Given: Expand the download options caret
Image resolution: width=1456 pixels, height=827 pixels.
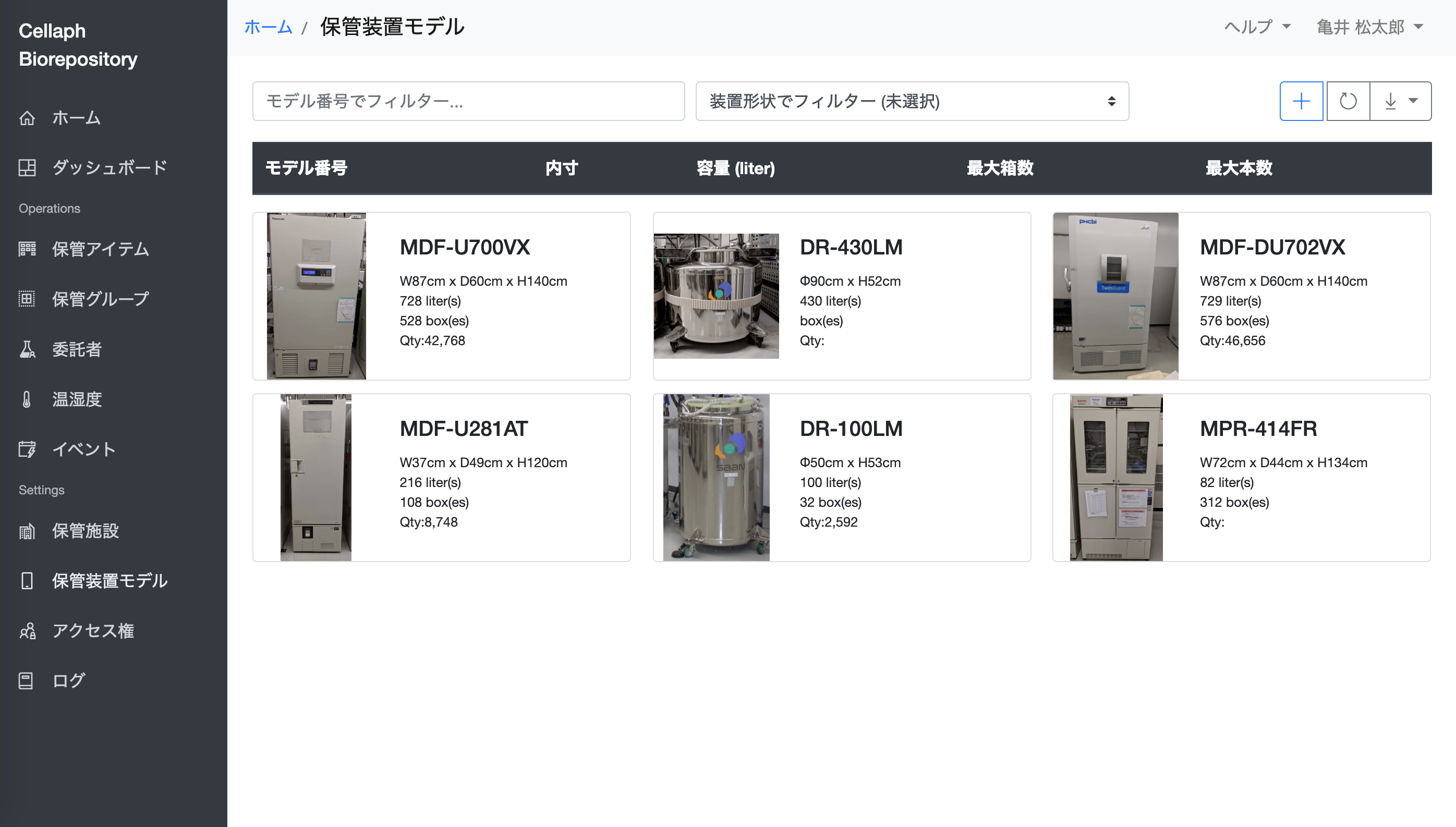Looking at the screenshot, I should point(1413,101).
